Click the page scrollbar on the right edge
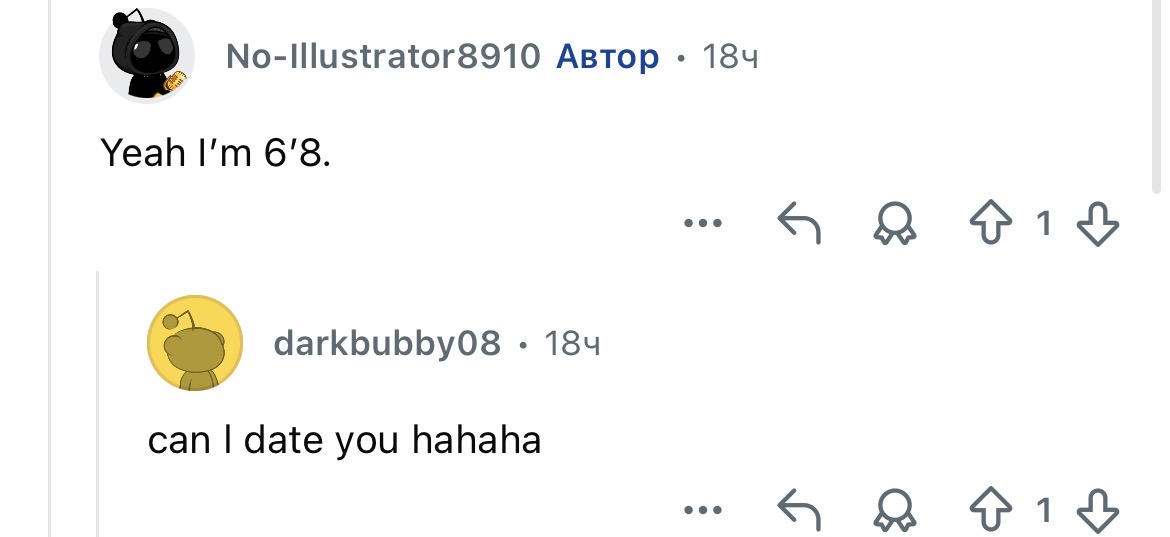 click(x=1158, y=100)
